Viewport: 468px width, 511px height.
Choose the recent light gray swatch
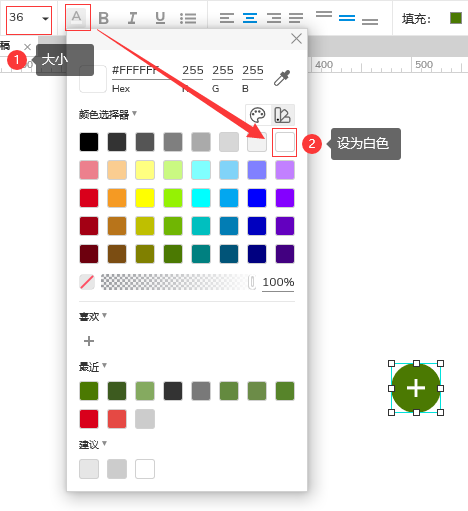pyautogui.click(x=145, y=419)
